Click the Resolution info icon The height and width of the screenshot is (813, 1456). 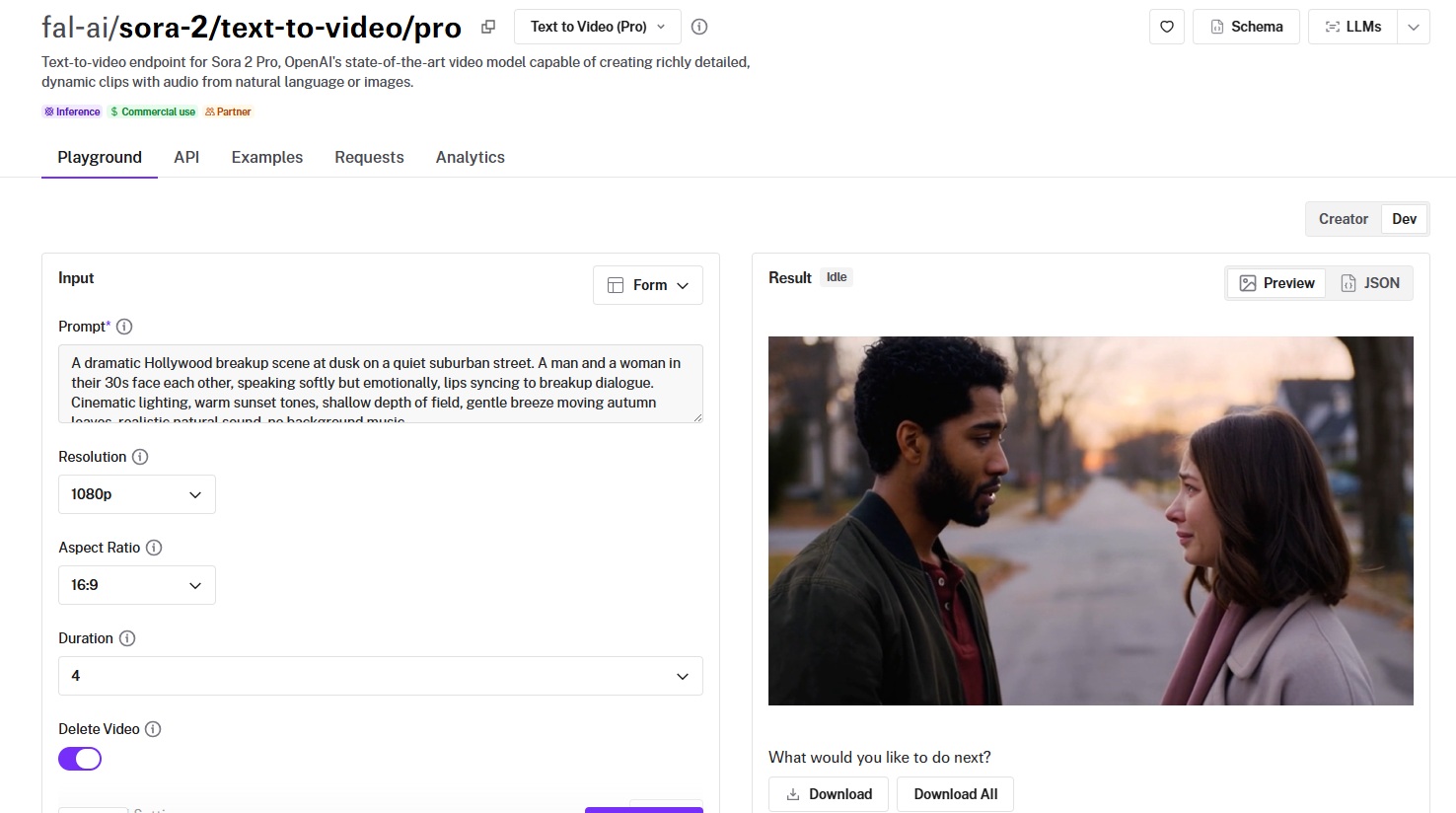click(x=140, y=457)
